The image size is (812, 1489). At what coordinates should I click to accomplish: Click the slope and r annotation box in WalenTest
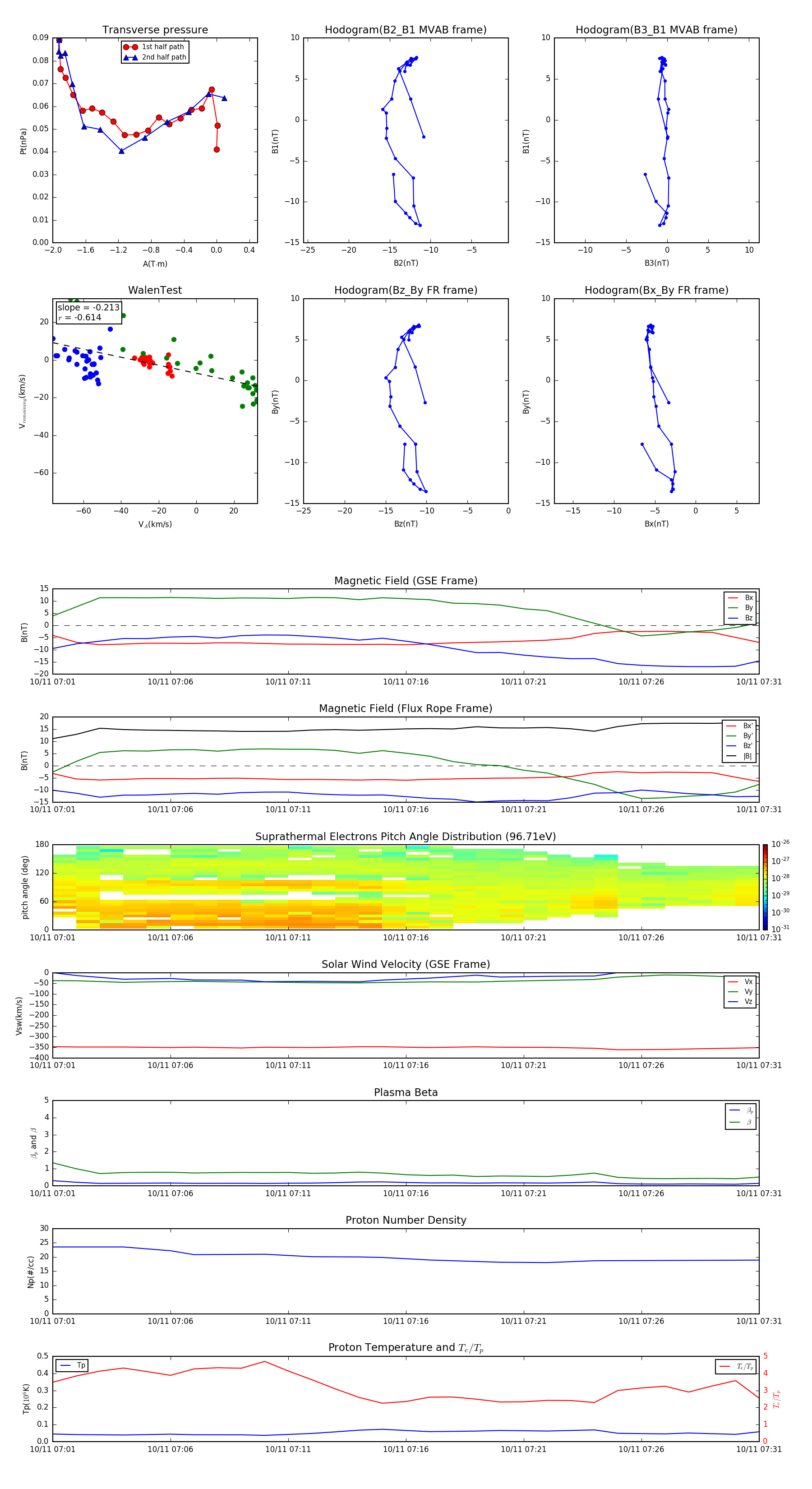[x=88, y=312]
